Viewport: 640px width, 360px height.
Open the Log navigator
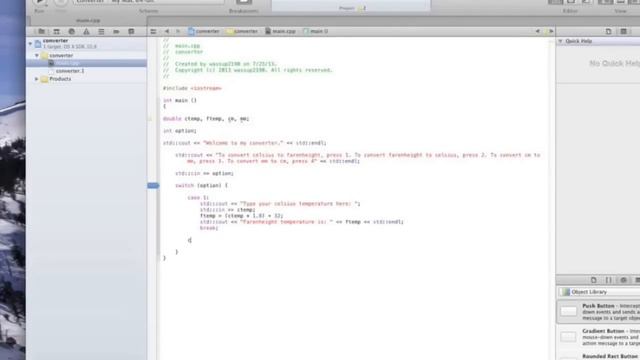131,31
